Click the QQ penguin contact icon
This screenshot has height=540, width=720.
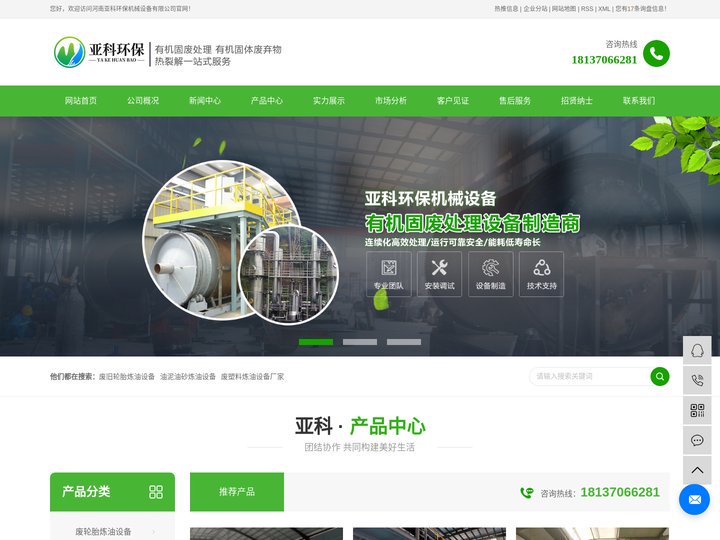click(697, 350)
